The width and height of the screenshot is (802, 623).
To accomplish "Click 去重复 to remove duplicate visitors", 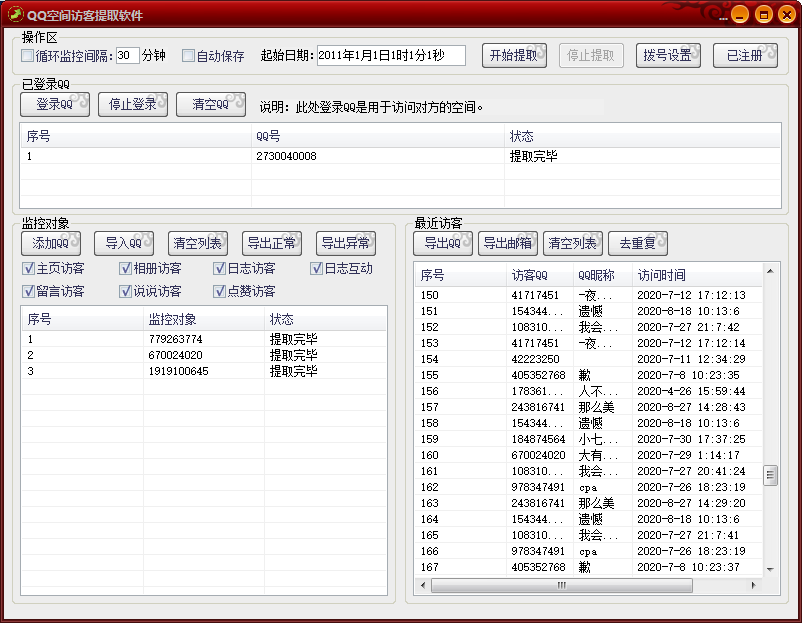I will [638, 243].
